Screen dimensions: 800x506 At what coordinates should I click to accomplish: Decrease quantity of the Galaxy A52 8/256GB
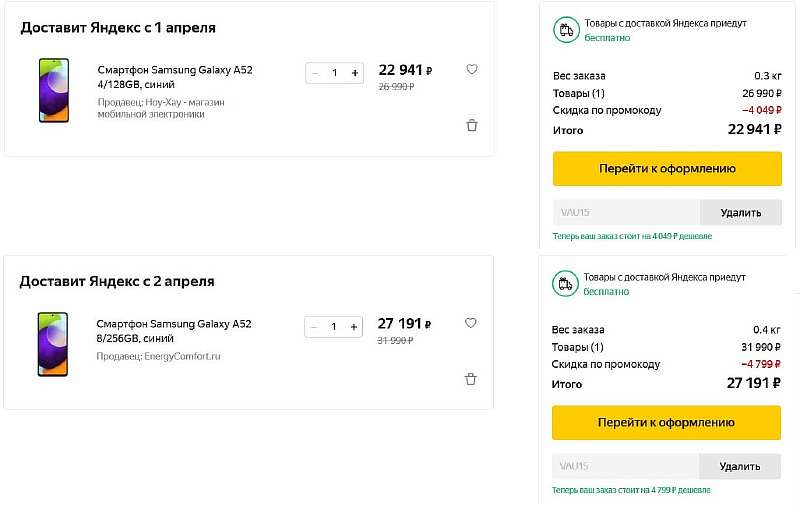click(315, 326)
